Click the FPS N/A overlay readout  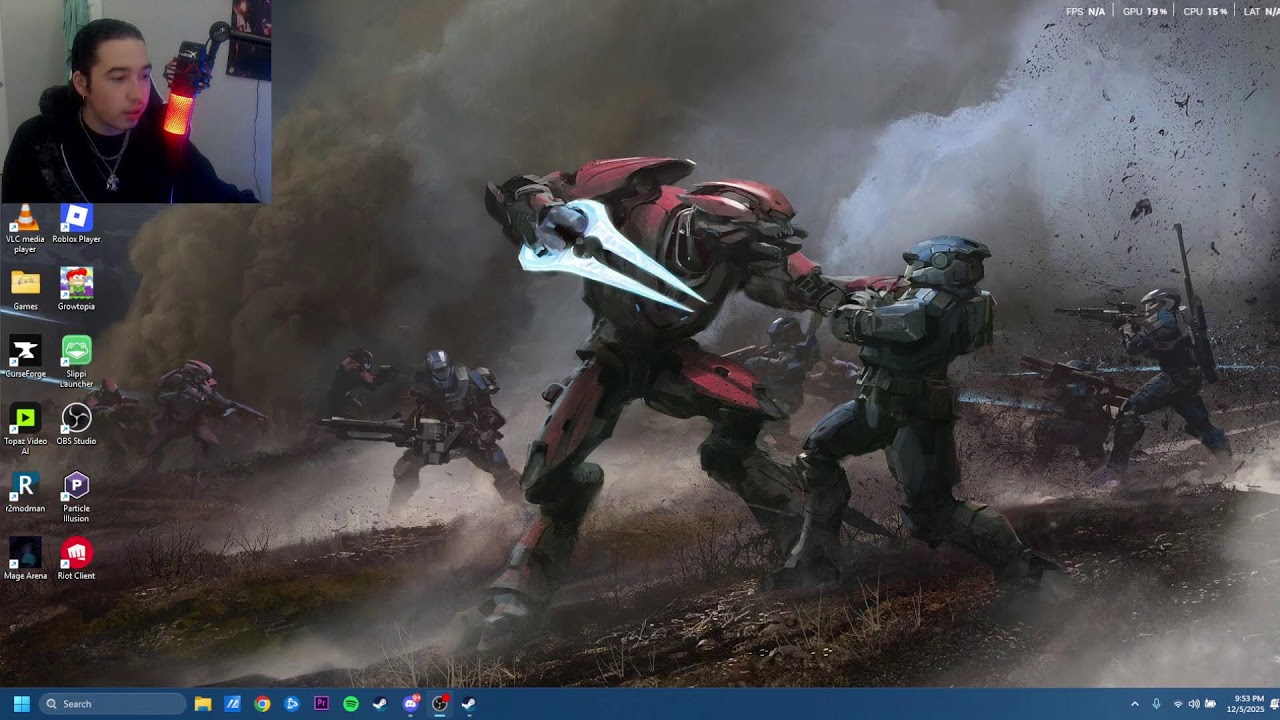1085,12
